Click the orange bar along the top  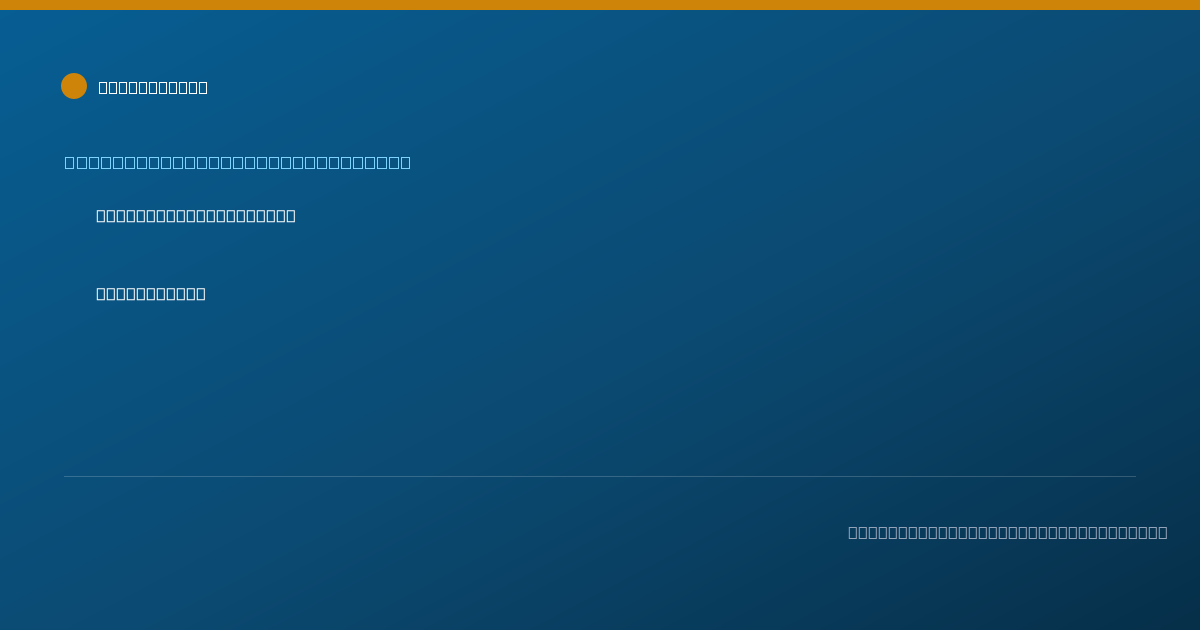coord(600,5)
